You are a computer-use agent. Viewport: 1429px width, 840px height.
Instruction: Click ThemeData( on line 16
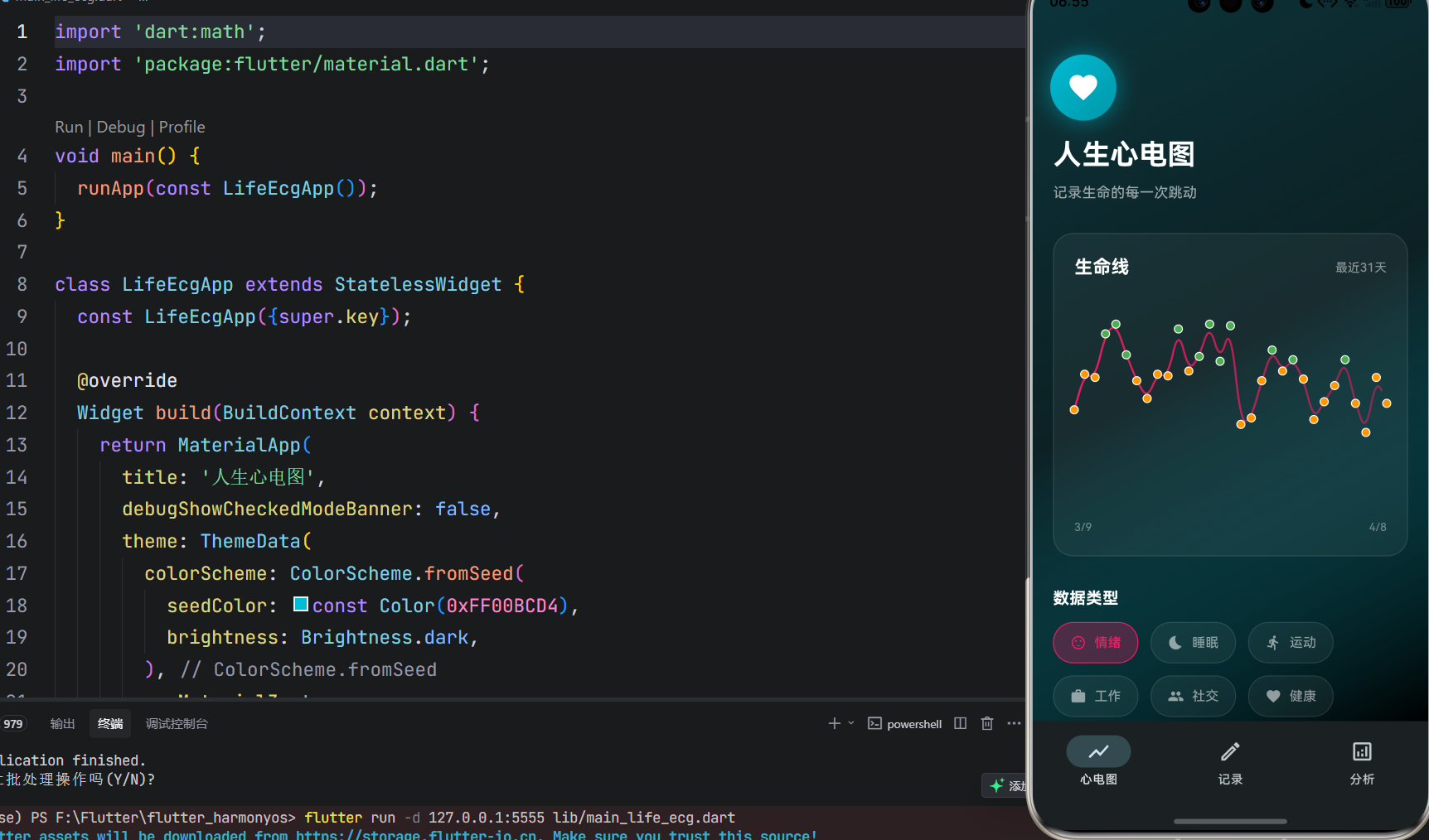(256, 541)
